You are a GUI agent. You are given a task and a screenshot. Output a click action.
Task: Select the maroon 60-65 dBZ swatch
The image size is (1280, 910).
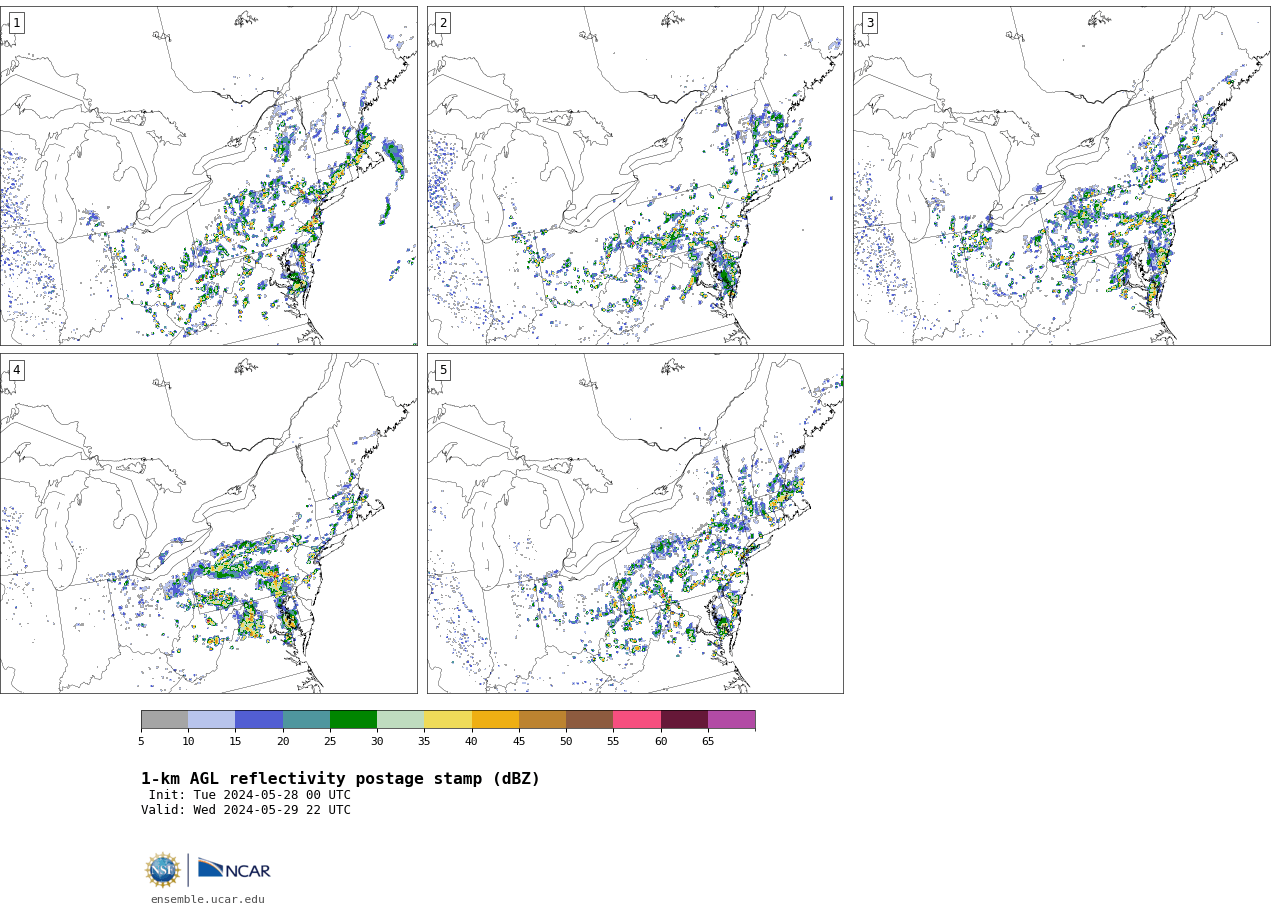pyautogui.click(x=684, y=720)
